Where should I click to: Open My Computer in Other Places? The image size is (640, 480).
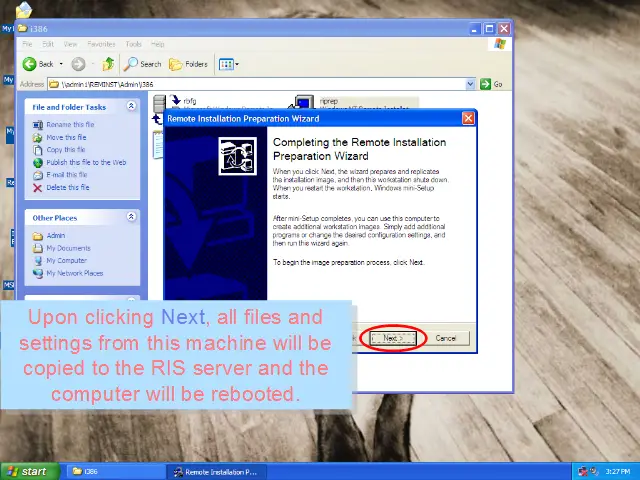pyautogui.click(x=67, y=260)
